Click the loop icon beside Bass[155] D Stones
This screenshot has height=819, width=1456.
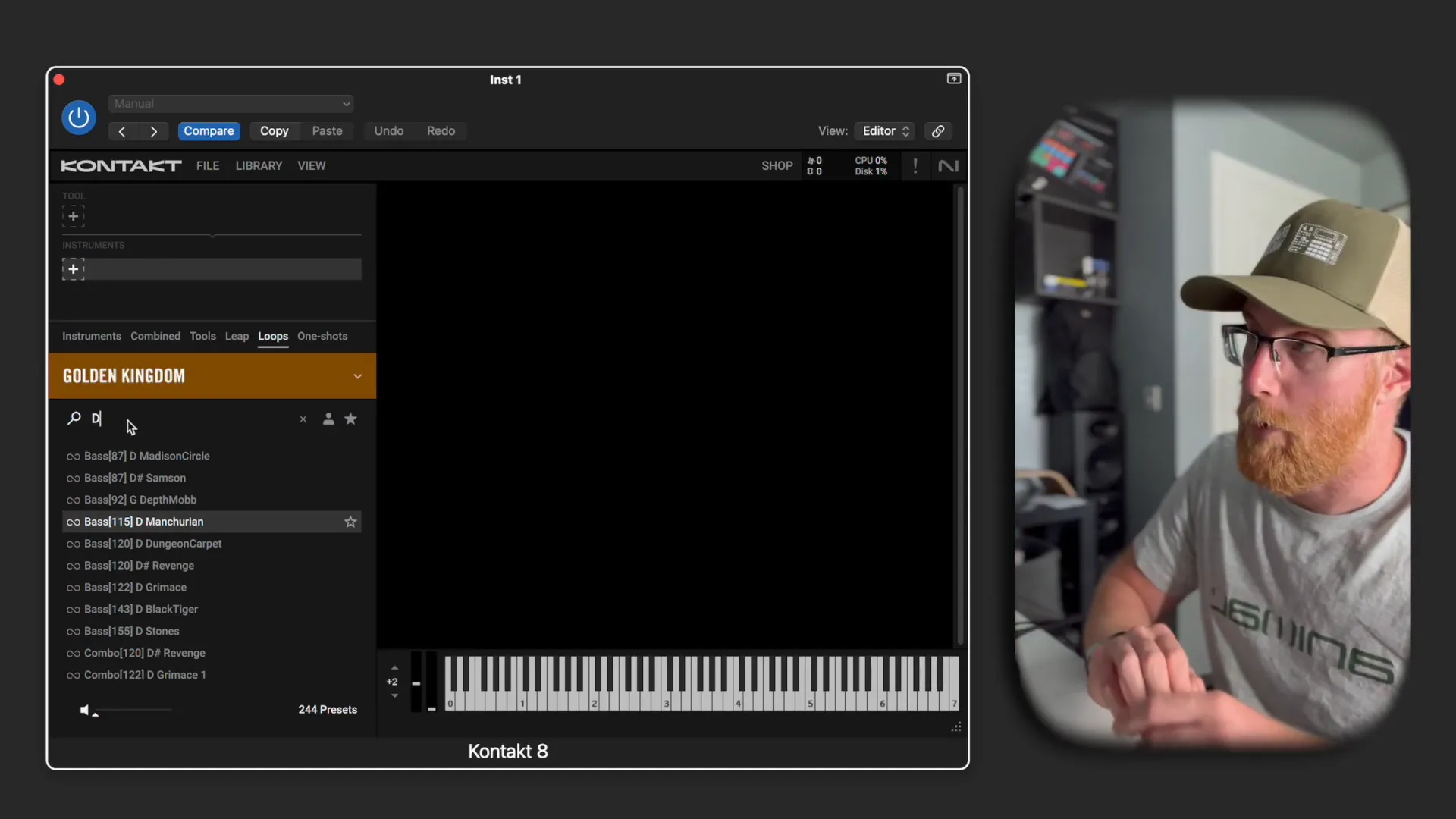coord(73,632)
